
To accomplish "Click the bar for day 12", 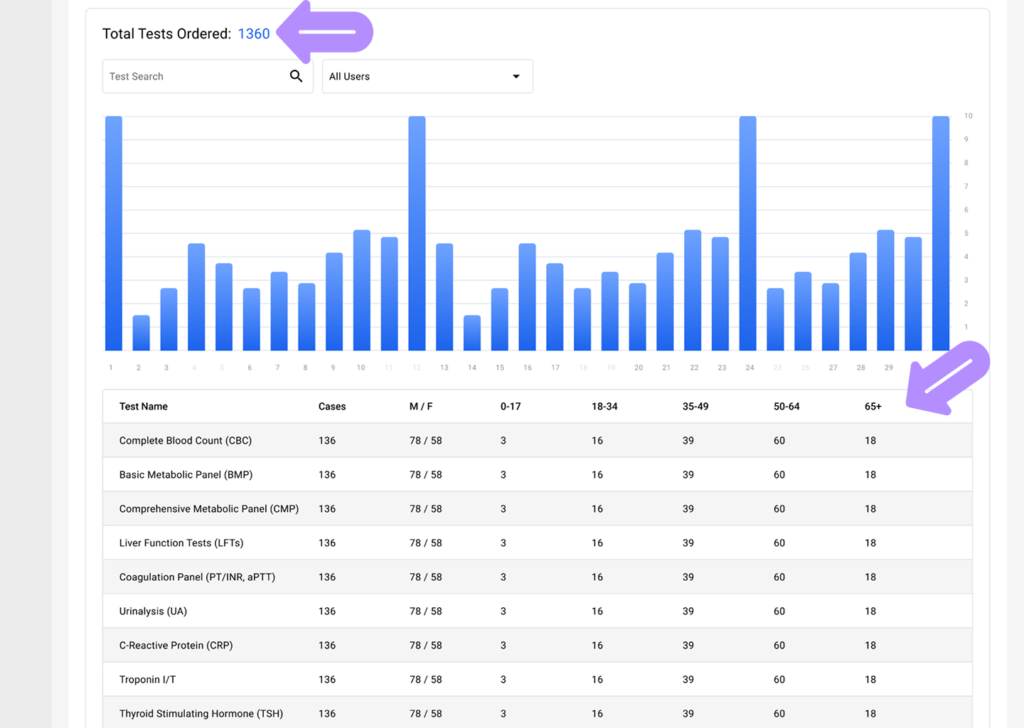I will tap(417, 233).
